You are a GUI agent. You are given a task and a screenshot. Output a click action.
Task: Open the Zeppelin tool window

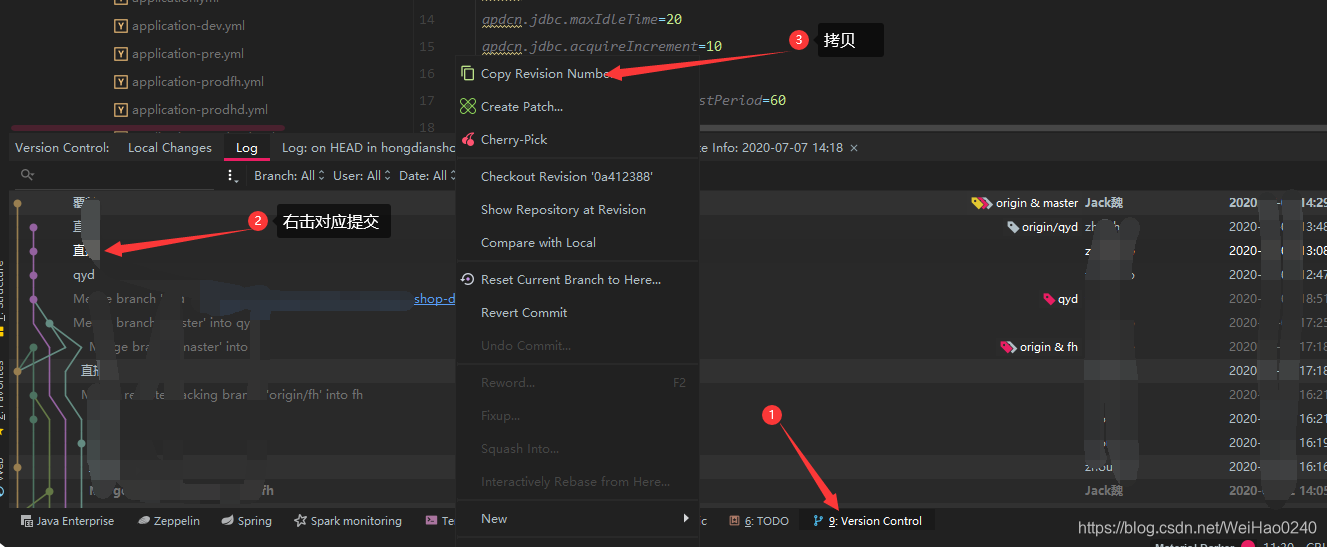click(x=169, y=521)
